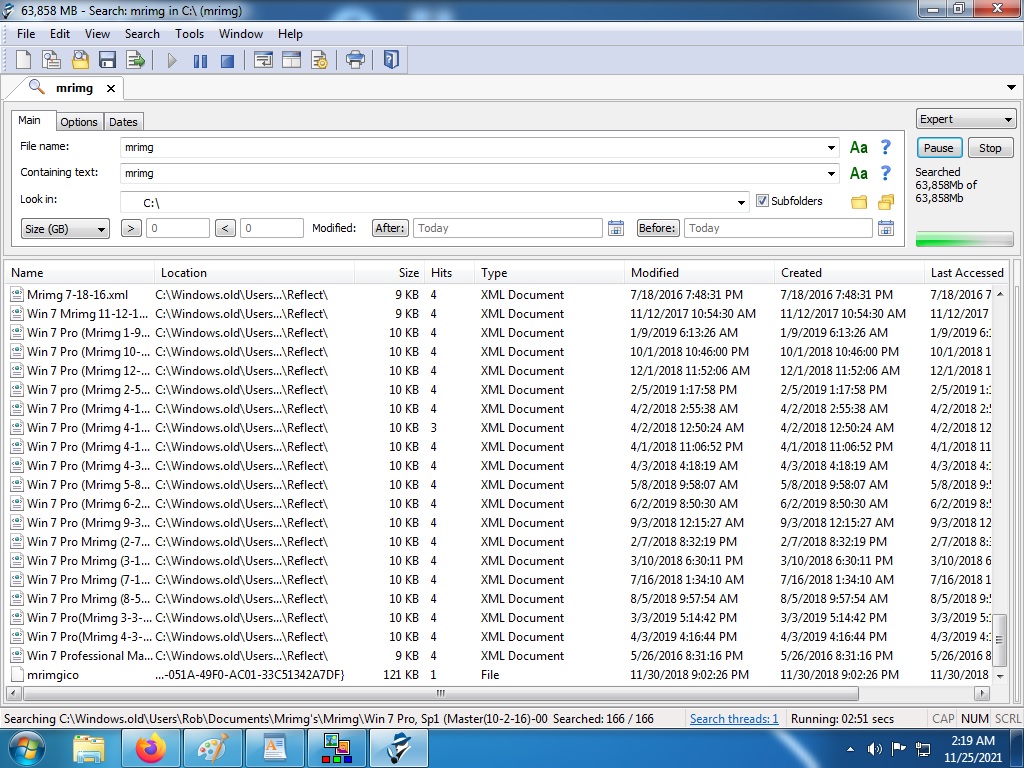Print results using the printer icon
Image resolution: width=1024 pixels, height=768 pixels.
point(355,60)
